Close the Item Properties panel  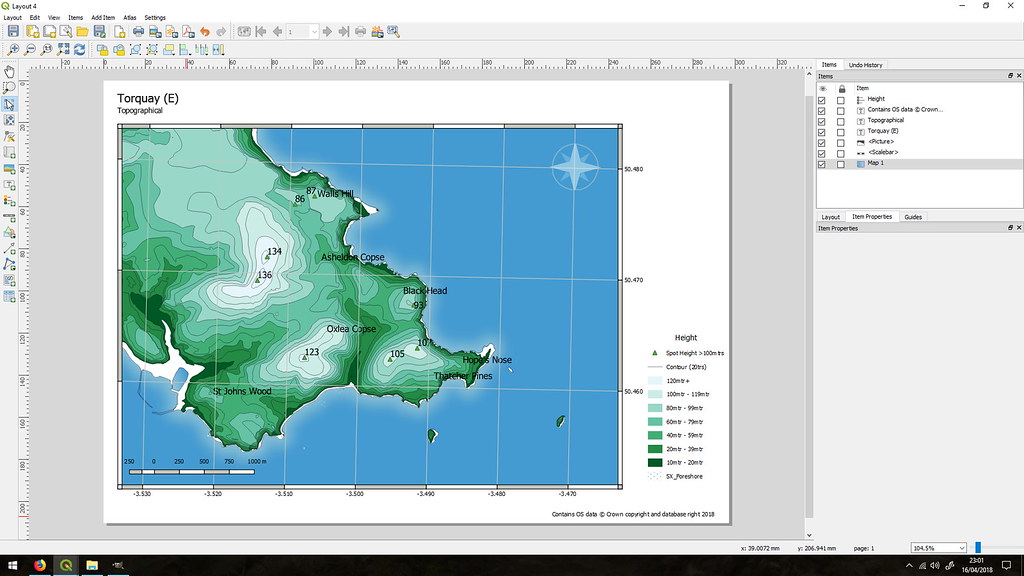1019,228
